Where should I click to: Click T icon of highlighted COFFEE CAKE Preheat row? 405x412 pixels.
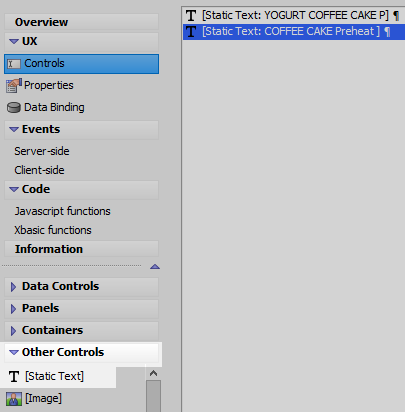pyautogui.click(x=191, y=32)
